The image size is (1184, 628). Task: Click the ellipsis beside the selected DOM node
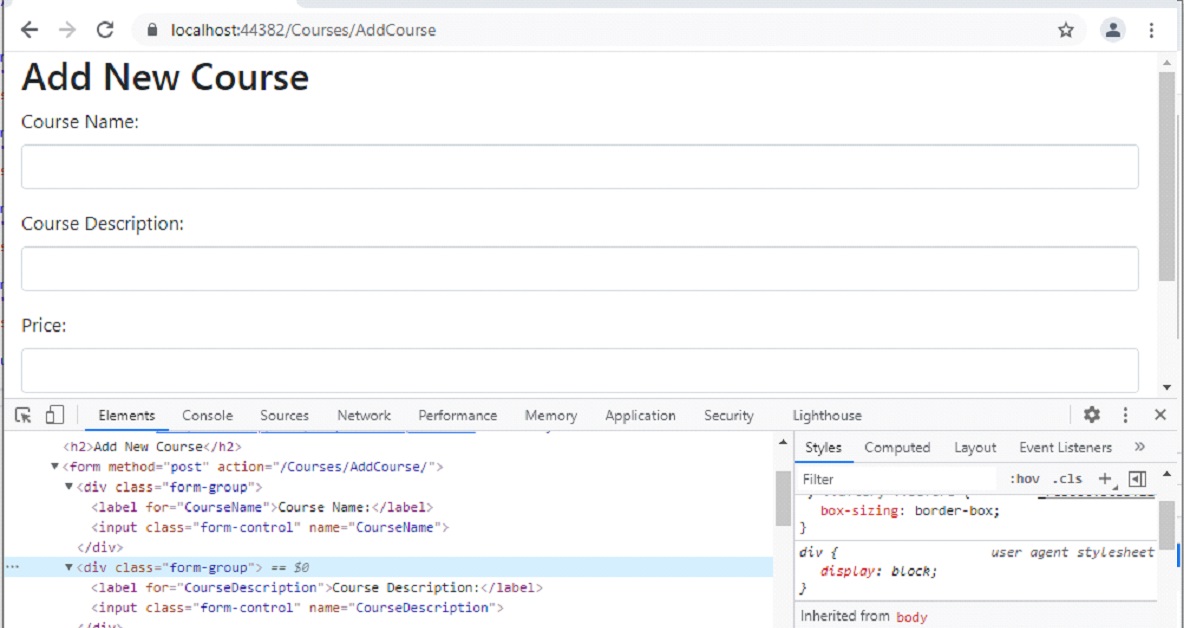pos(12,567)
